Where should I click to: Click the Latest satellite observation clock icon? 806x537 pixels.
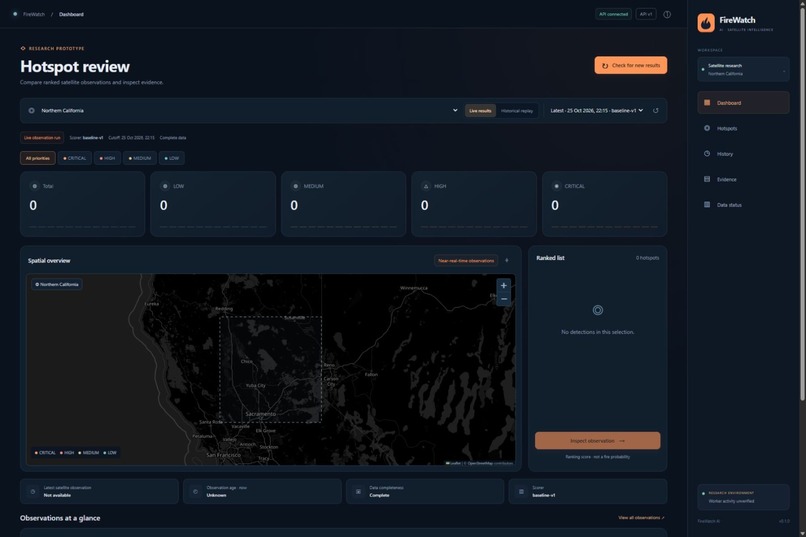32,491
